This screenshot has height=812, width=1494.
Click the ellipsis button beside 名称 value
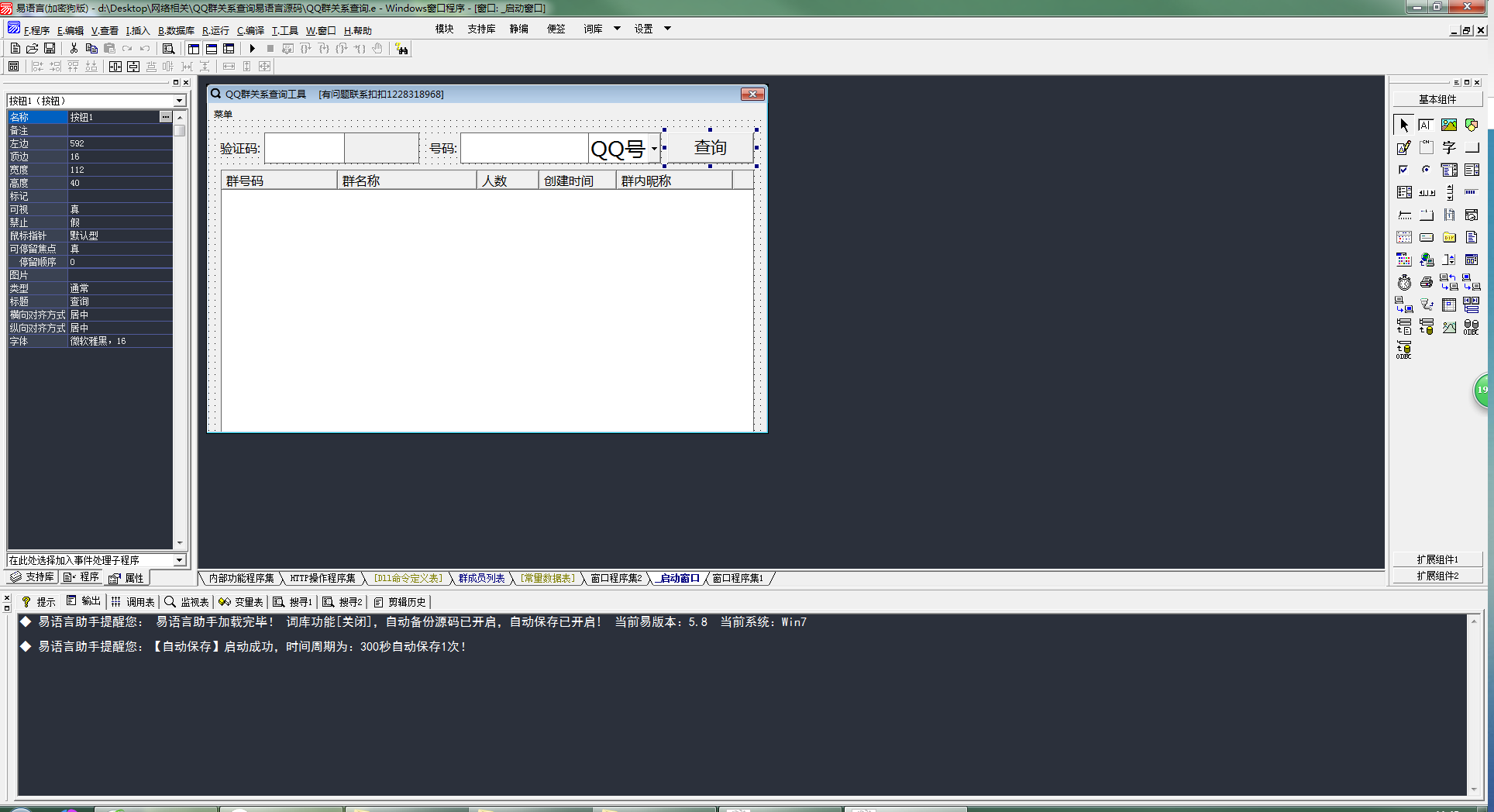tap(166, 117)
